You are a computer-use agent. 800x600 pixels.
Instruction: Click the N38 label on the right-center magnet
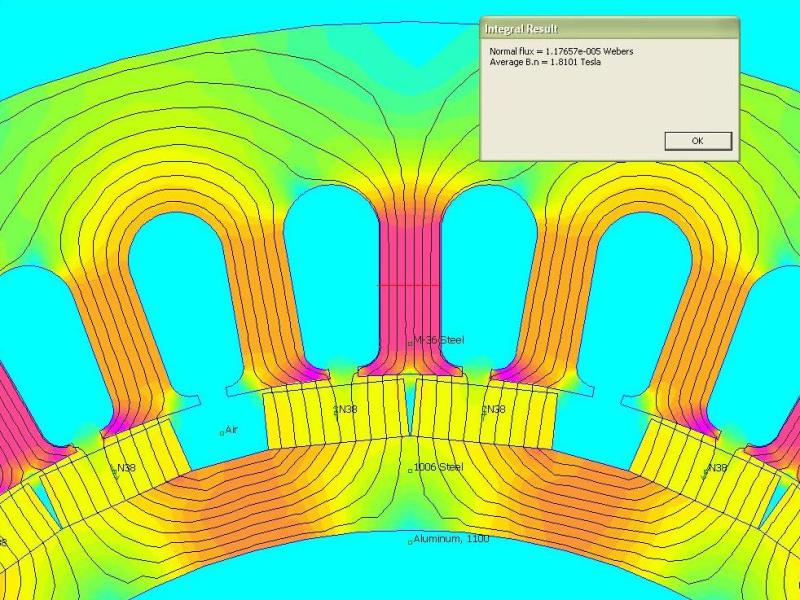pyautogui.click(x=493, y=409)
